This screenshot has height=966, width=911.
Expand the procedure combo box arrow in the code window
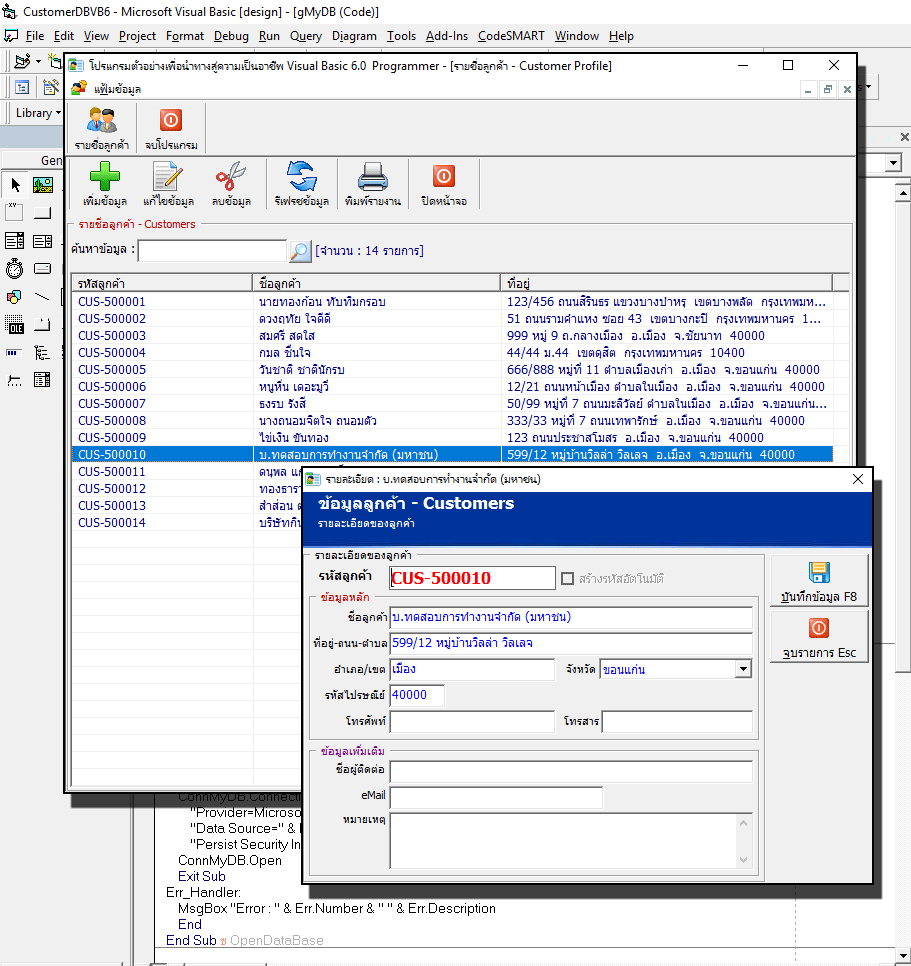point(893,163)
